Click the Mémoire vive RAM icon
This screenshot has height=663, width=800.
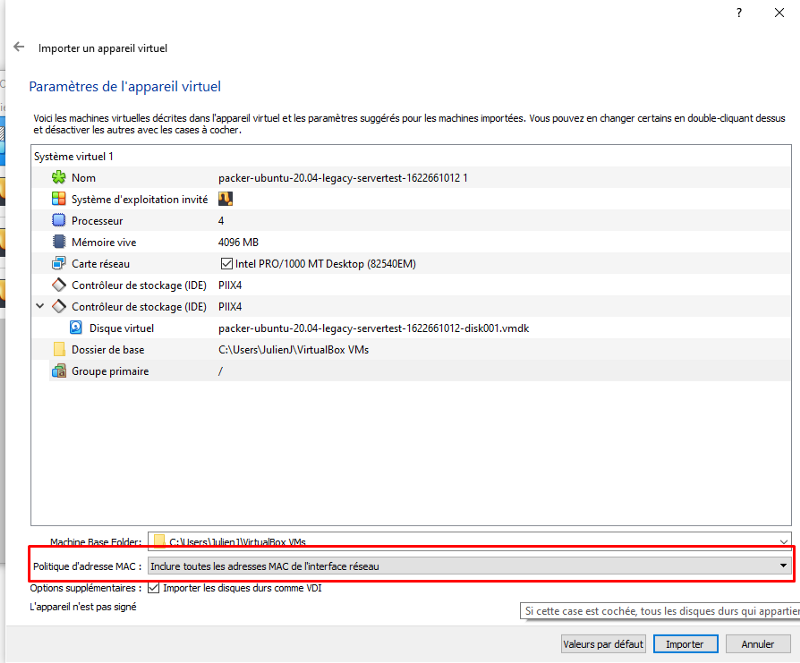tap(58, 242)
